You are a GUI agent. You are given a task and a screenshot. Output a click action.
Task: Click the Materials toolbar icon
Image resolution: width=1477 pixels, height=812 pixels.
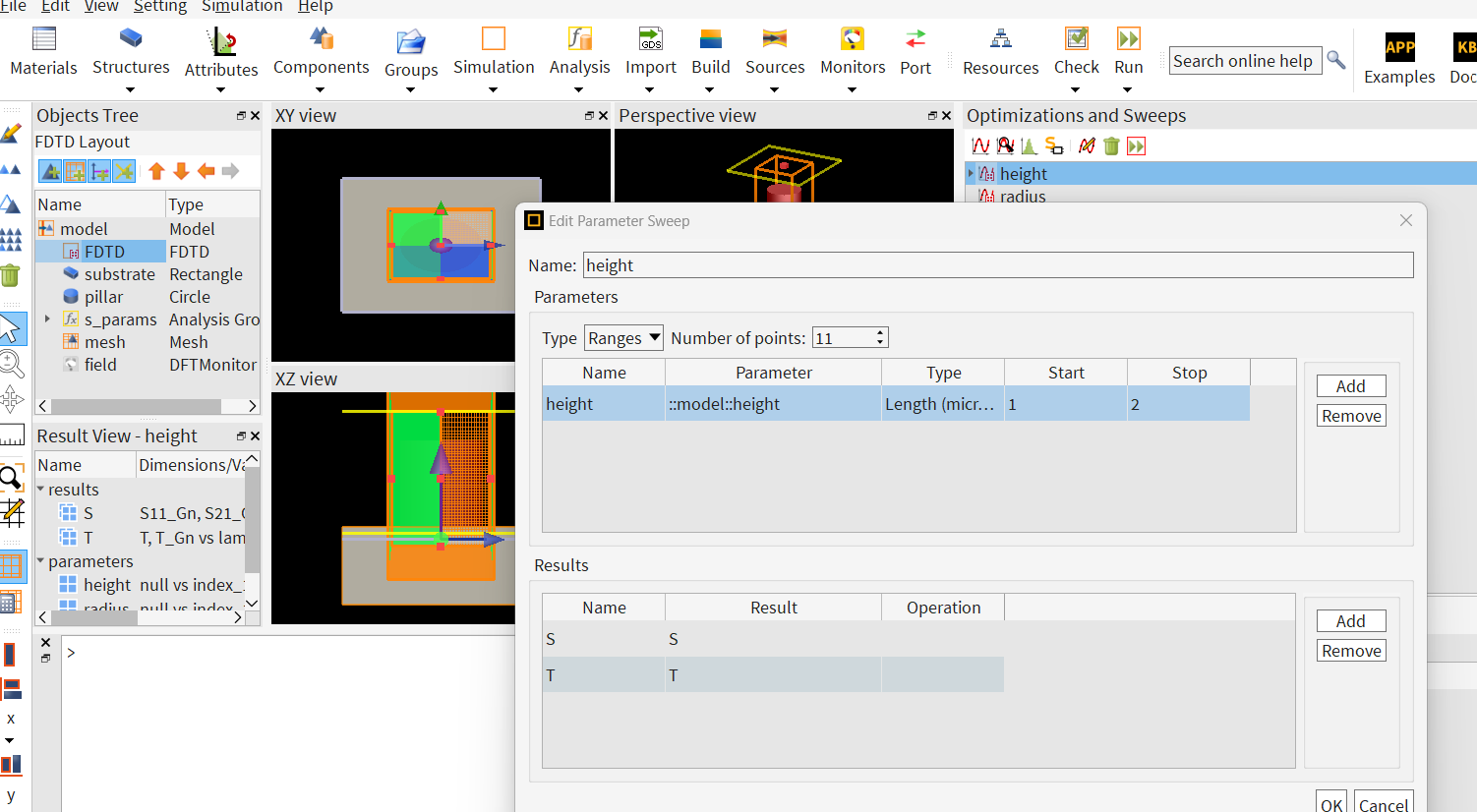[43, 40]
